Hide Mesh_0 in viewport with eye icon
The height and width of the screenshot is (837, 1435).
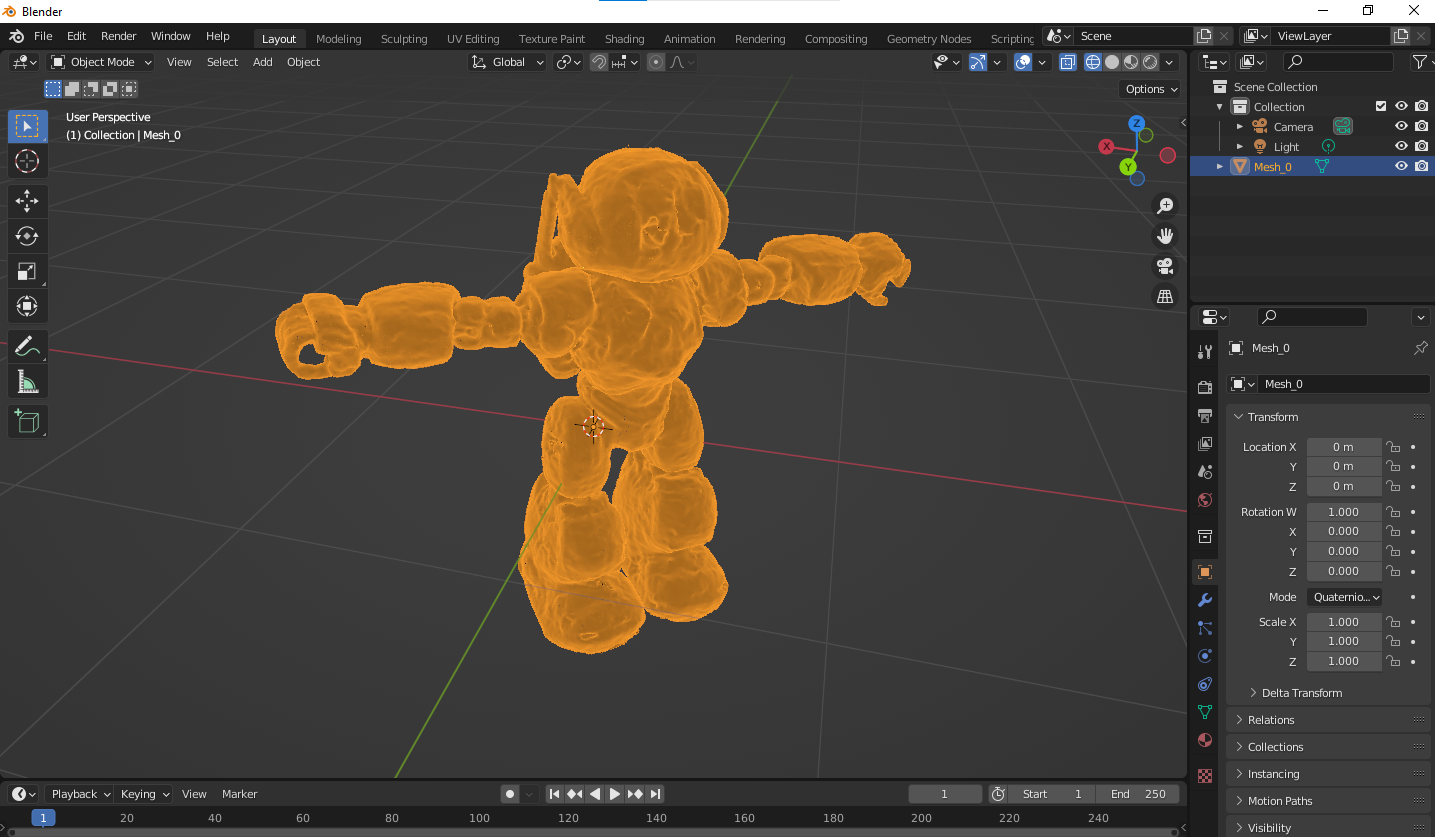click(x=1401, y=167)
